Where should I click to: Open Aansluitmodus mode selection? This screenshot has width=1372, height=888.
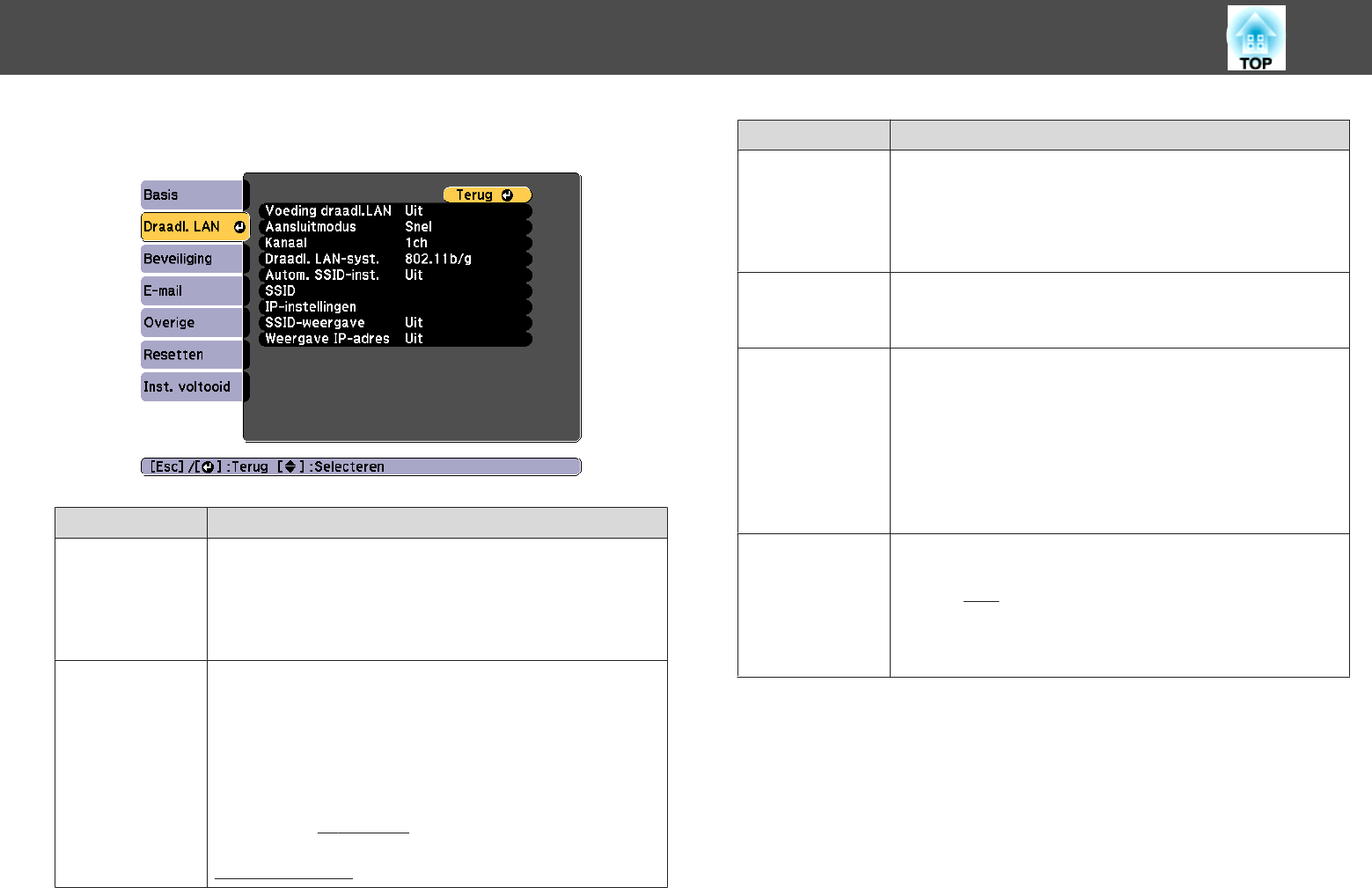click(x=395, y=227)
